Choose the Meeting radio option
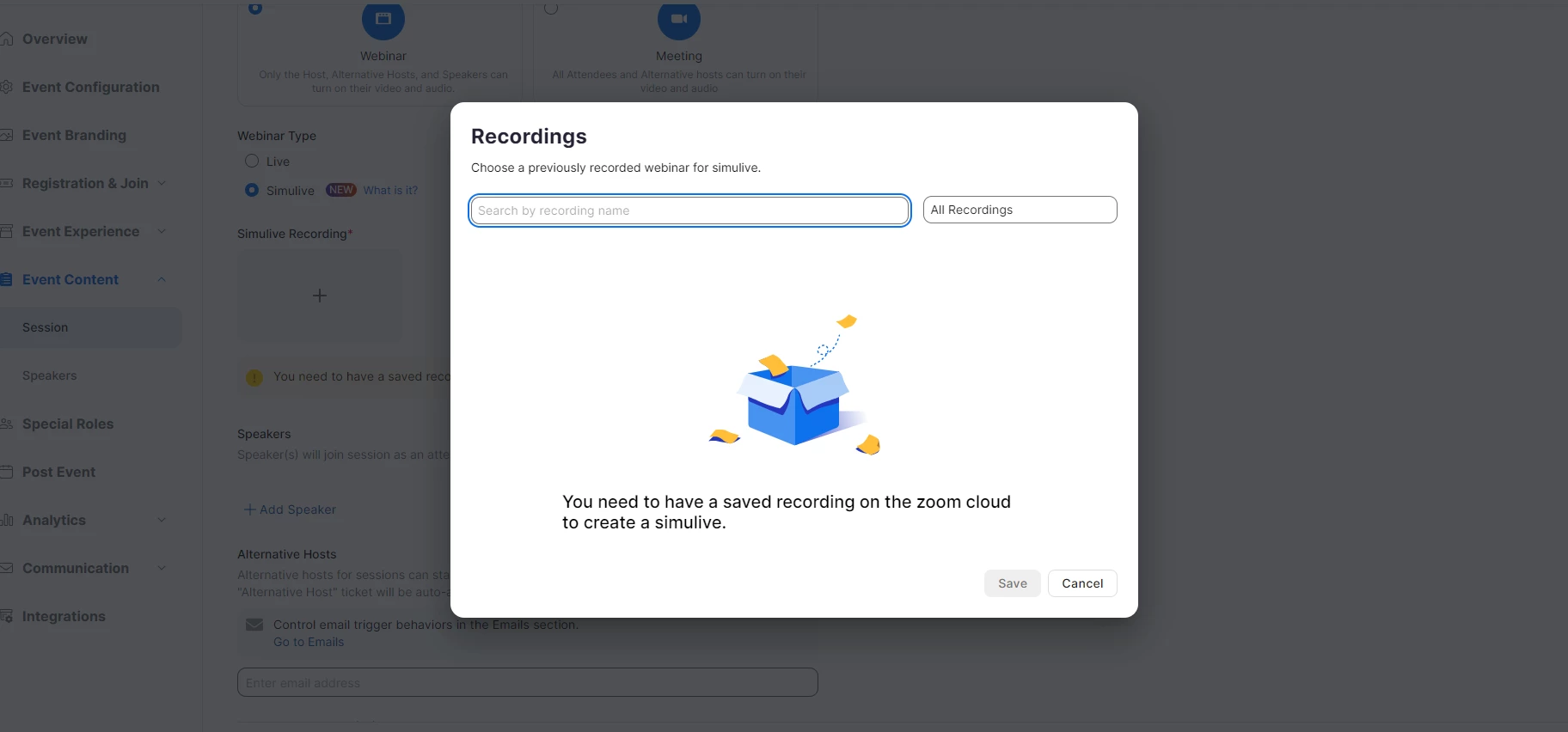This screenshot has height=732, width=1568. pyautogui.click(x=551, y=8)
